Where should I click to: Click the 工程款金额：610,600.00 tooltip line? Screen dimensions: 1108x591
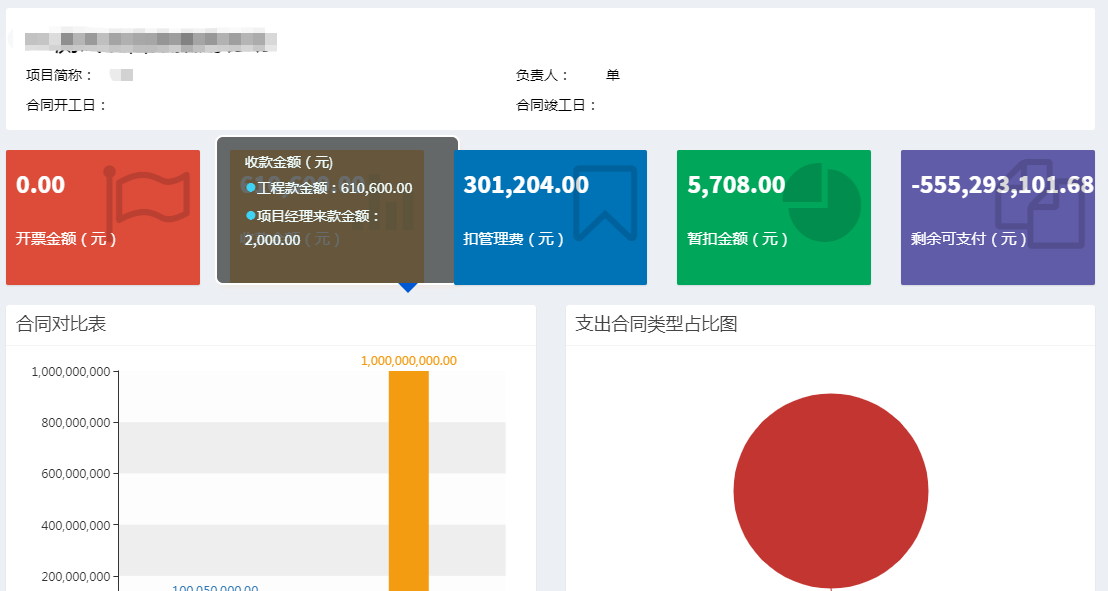coord(329,188)
